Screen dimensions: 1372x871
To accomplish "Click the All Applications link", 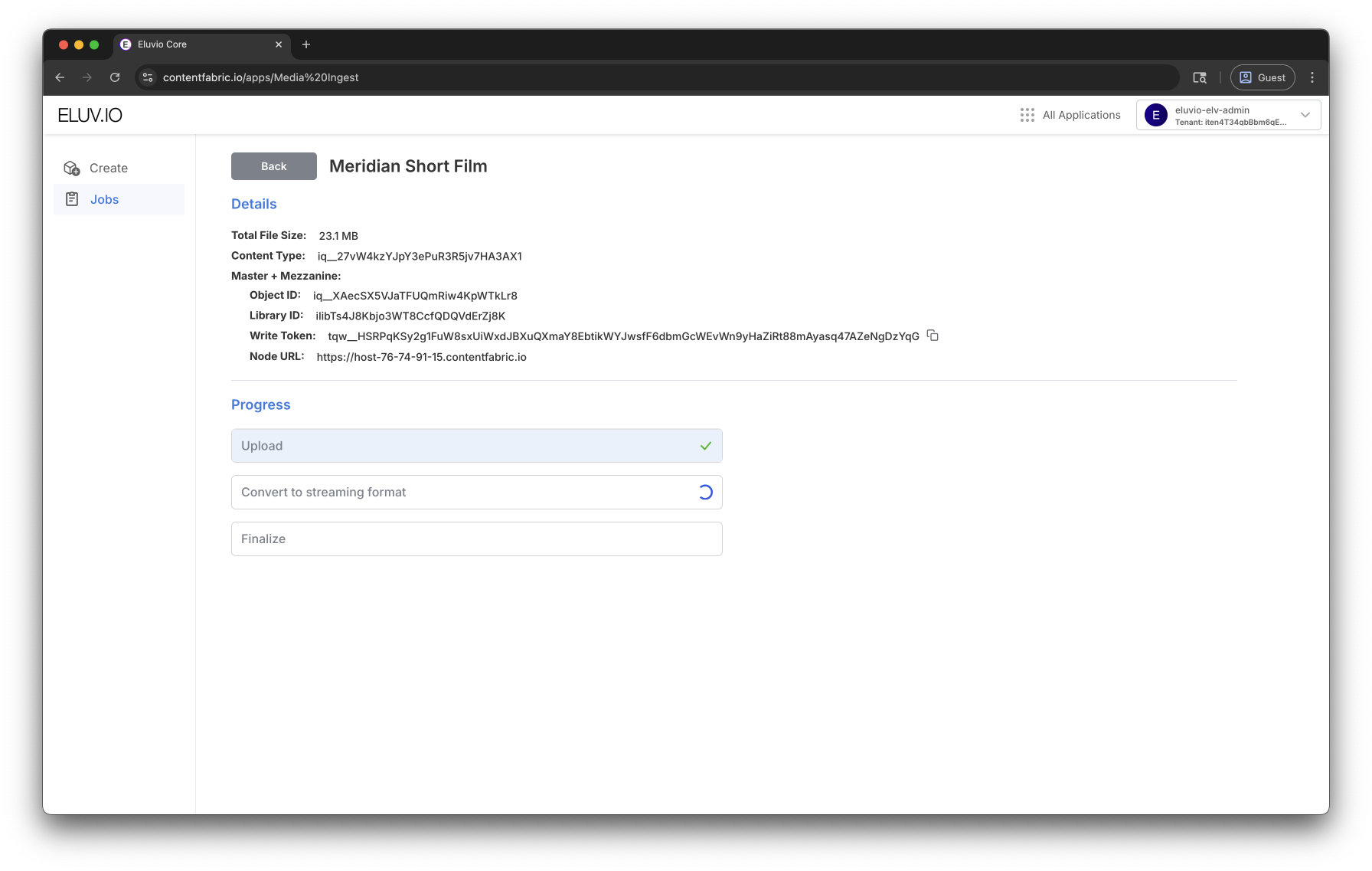I will point(1081,115).
